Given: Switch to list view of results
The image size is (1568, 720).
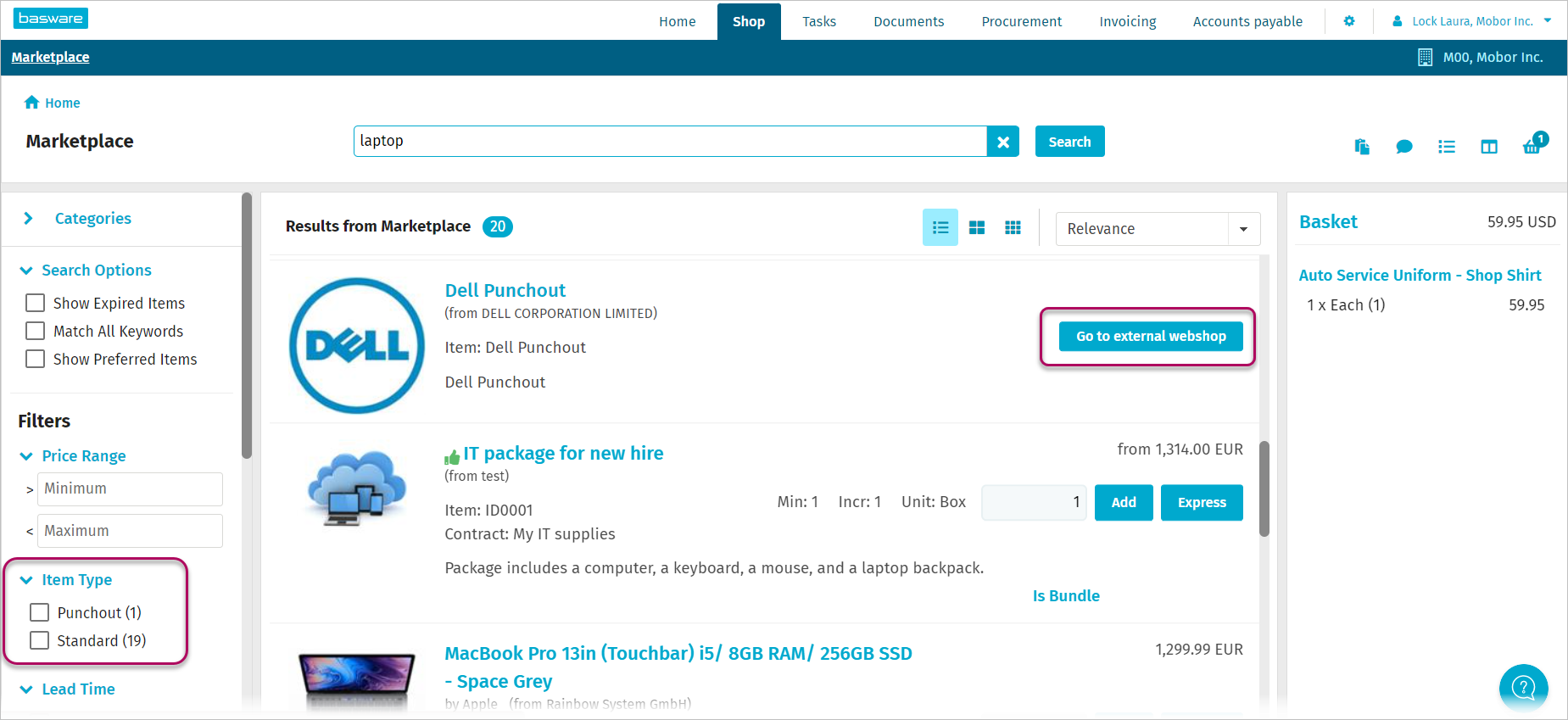Looking at the screenshot, I should tap(940, 227).
